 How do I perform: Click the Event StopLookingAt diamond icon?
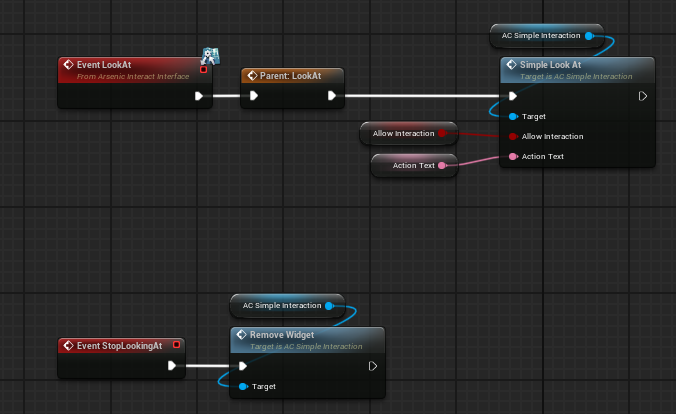click(x=69, y=345)
